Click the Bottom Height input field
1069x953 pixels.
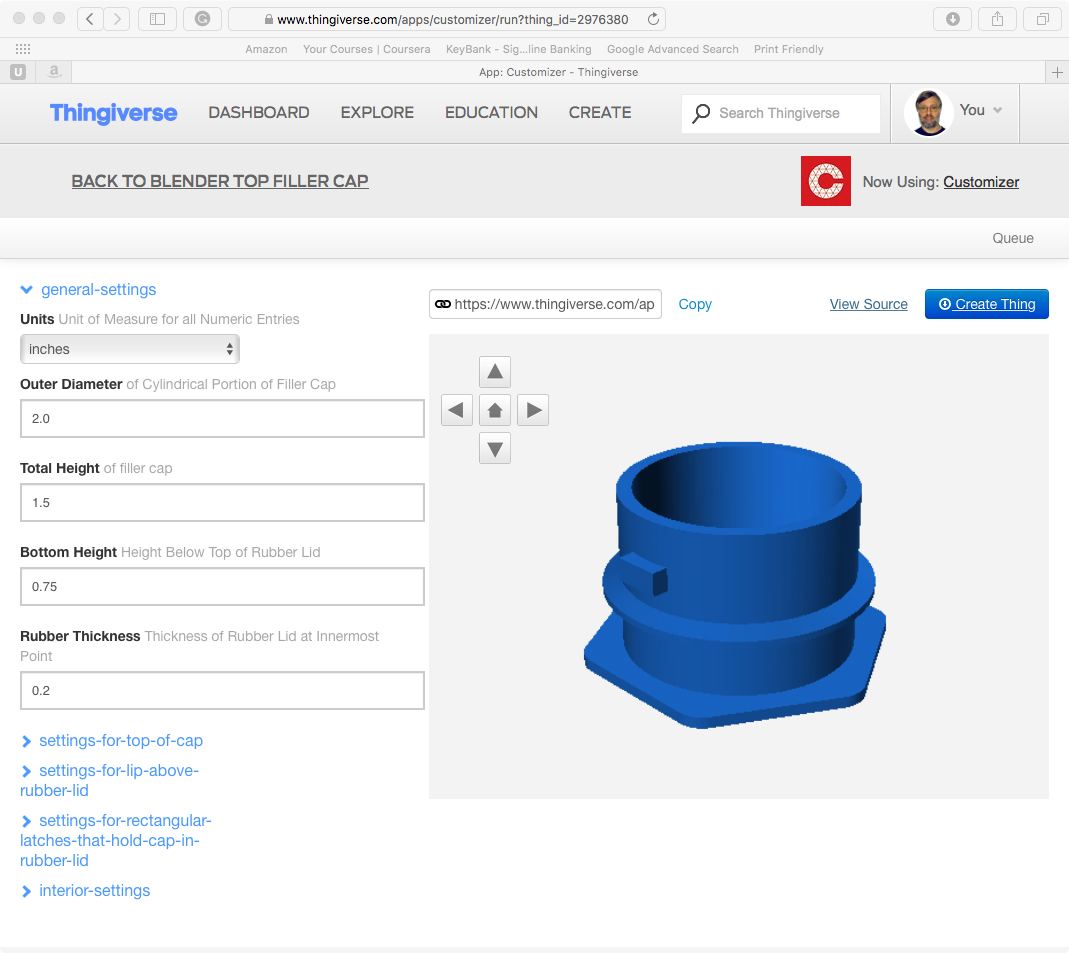click(222, 586)
